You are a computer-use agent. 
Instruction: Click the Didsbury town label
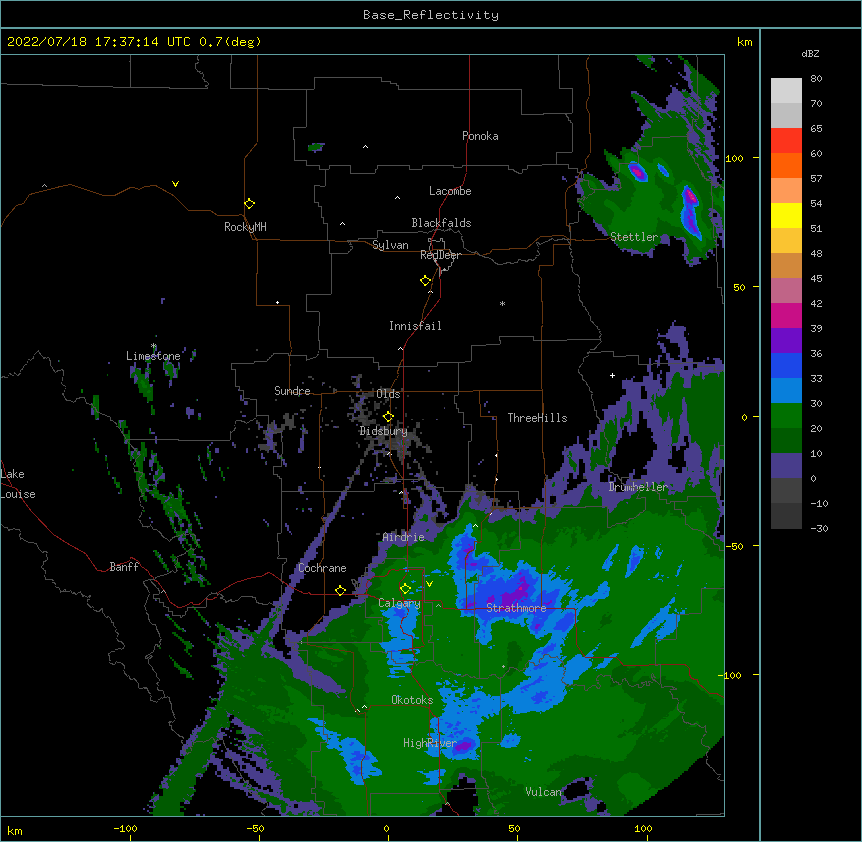(x=383, y=431)
